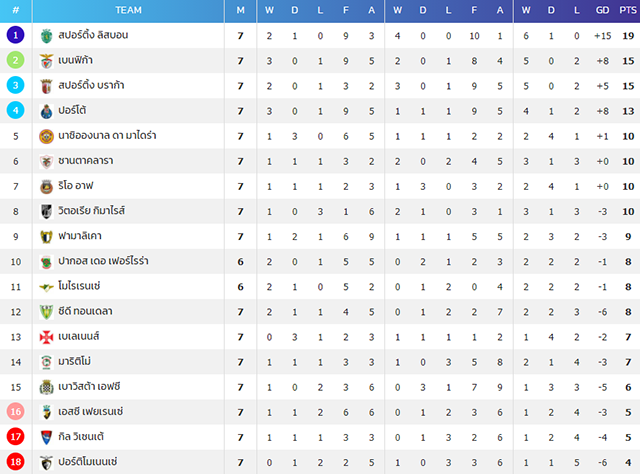Open team link ริโอ อาฟ
Image resolution: width=640 pixels, height=474 pixels.
click(x=76, y=186)
